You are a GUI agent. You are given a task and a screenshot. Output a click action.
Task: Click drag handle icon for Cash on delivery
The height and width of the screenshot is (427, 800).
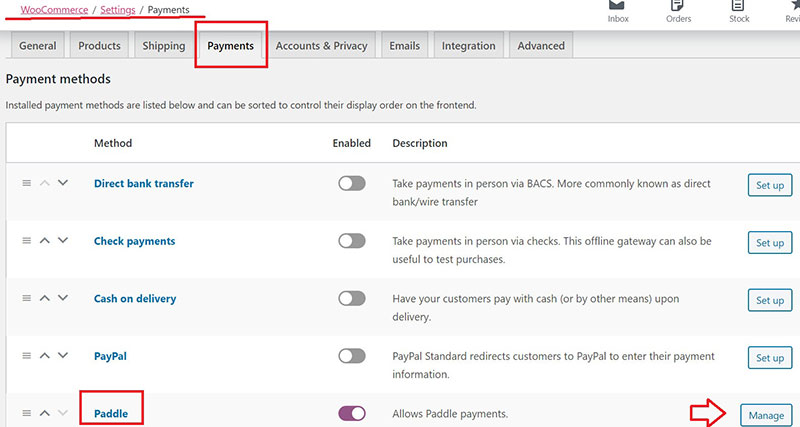(x=27, y=298)
